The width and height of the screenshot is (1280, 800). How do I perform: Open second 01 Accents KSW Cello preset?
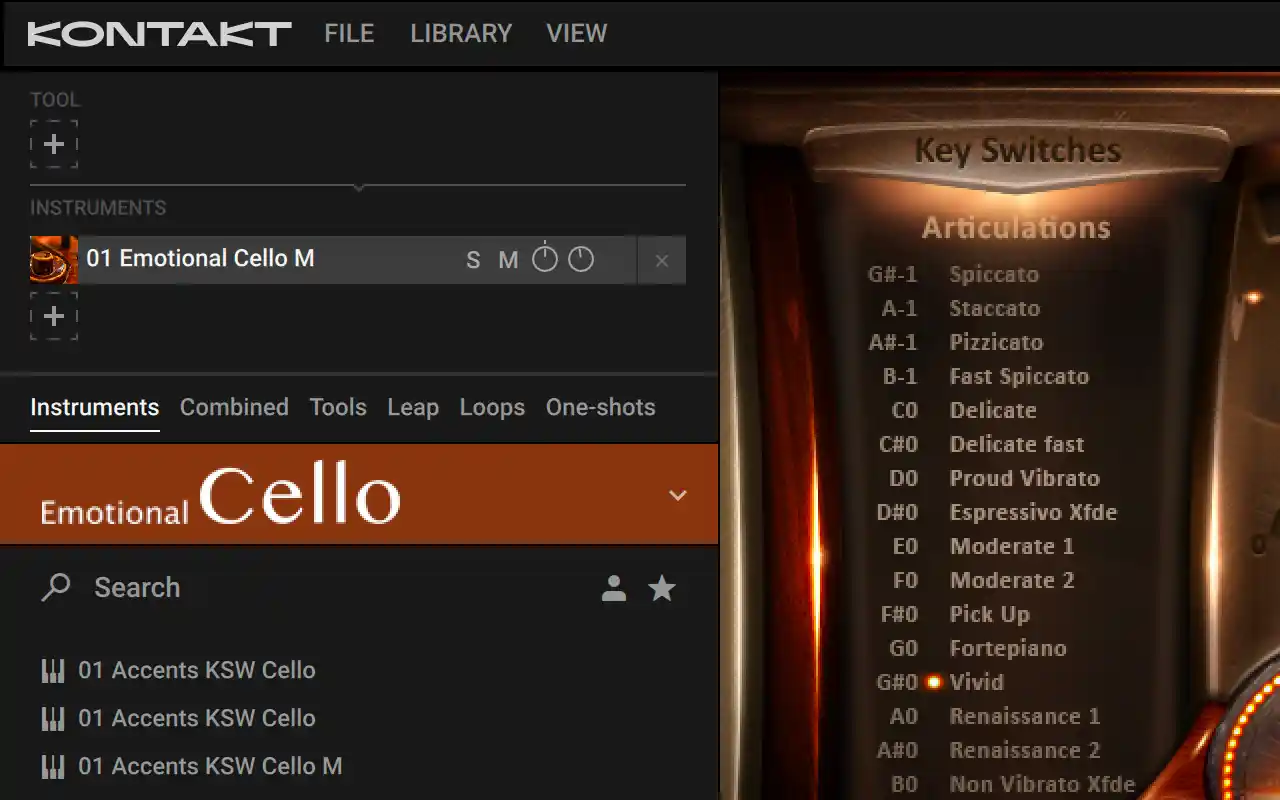(197, 718)
